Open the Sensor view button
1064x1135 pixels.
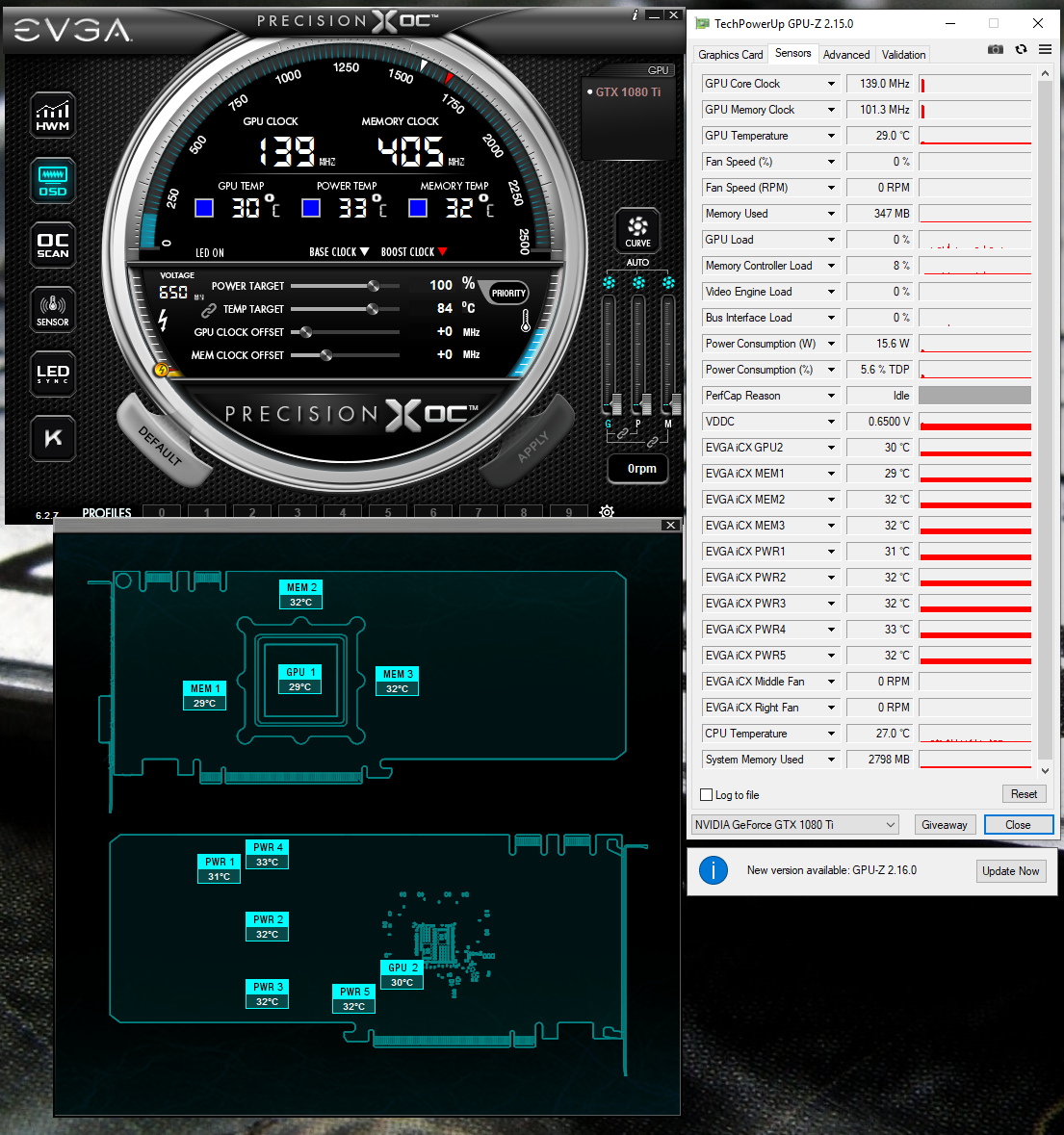pyautogui.click(x=53, y=310)
